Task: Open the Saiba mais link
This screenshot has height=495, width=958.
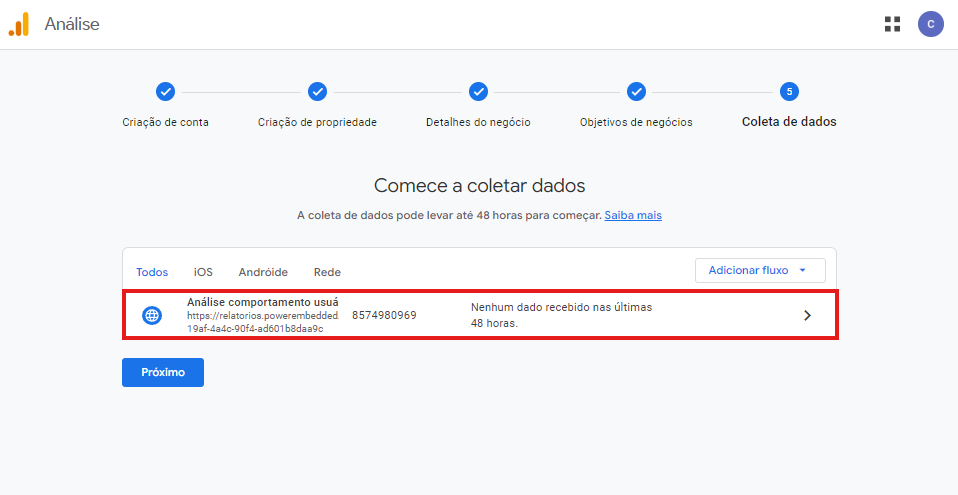Action: [633, 215]
